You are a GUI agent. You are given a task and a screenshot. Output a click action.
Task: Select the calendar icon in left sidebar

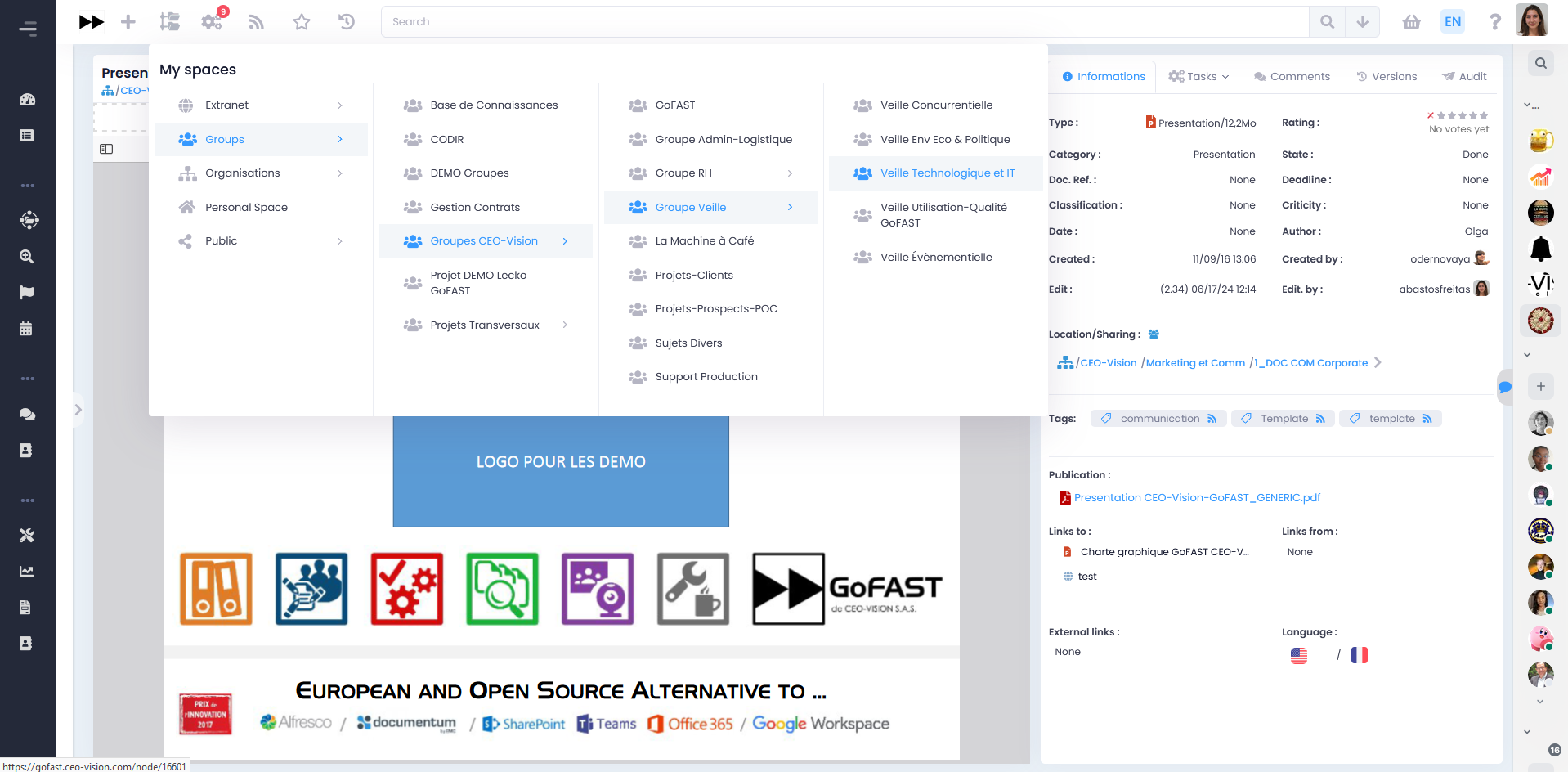27,328
